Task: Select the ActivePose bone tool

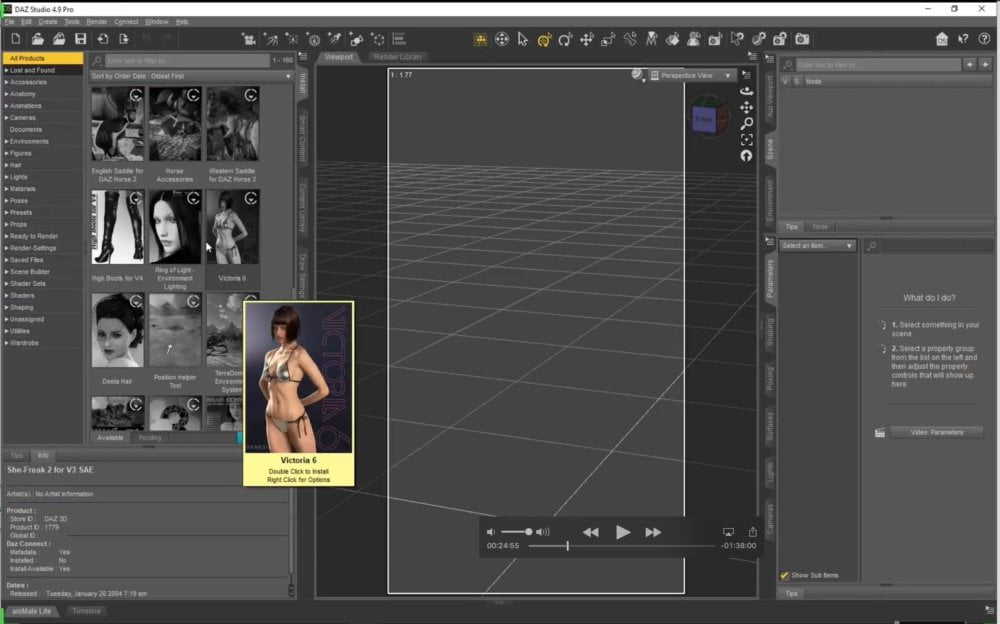Action: click(629, 40)
